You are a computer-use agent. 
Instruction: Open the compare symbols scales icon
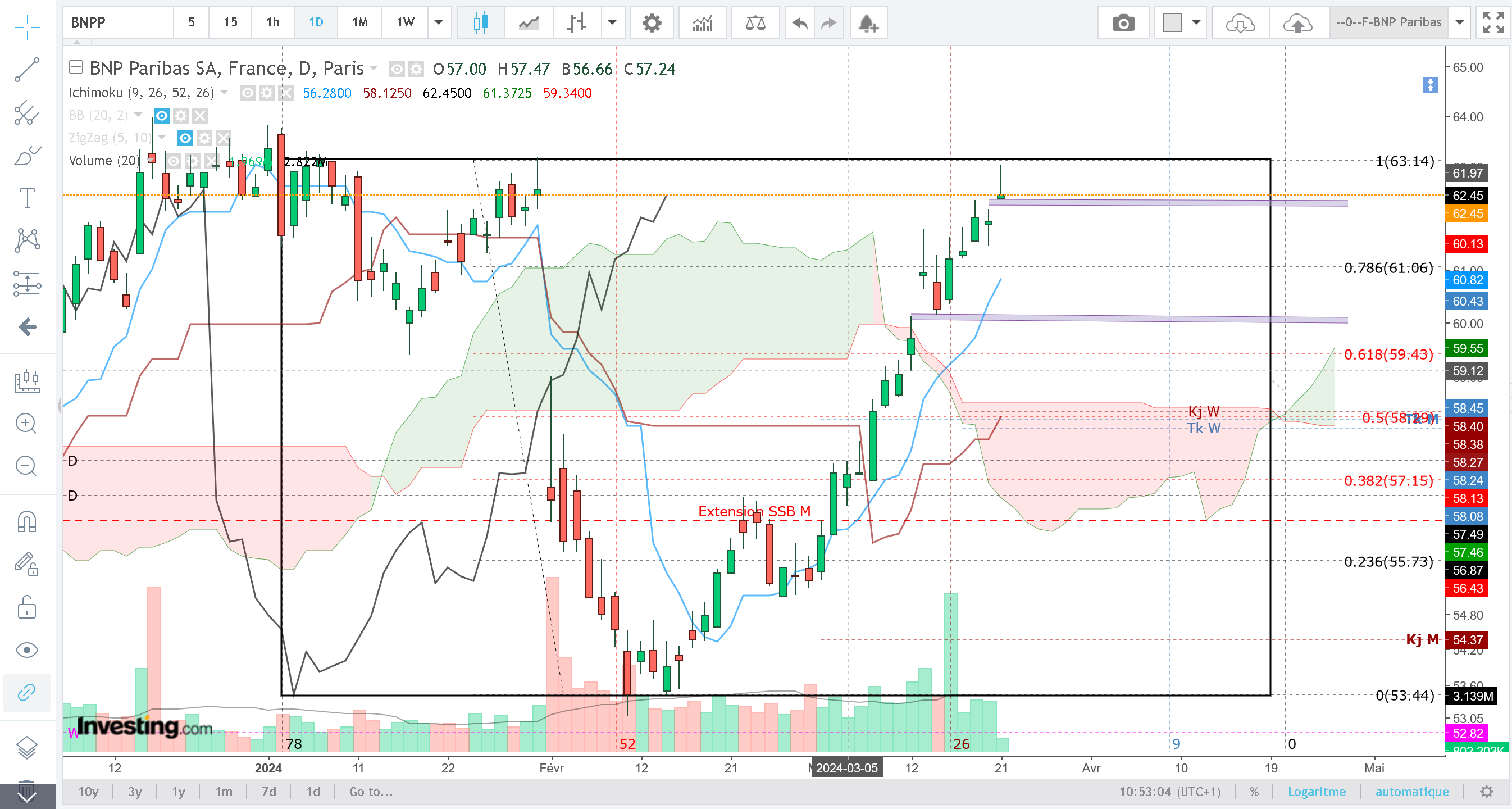click(755, 23)
